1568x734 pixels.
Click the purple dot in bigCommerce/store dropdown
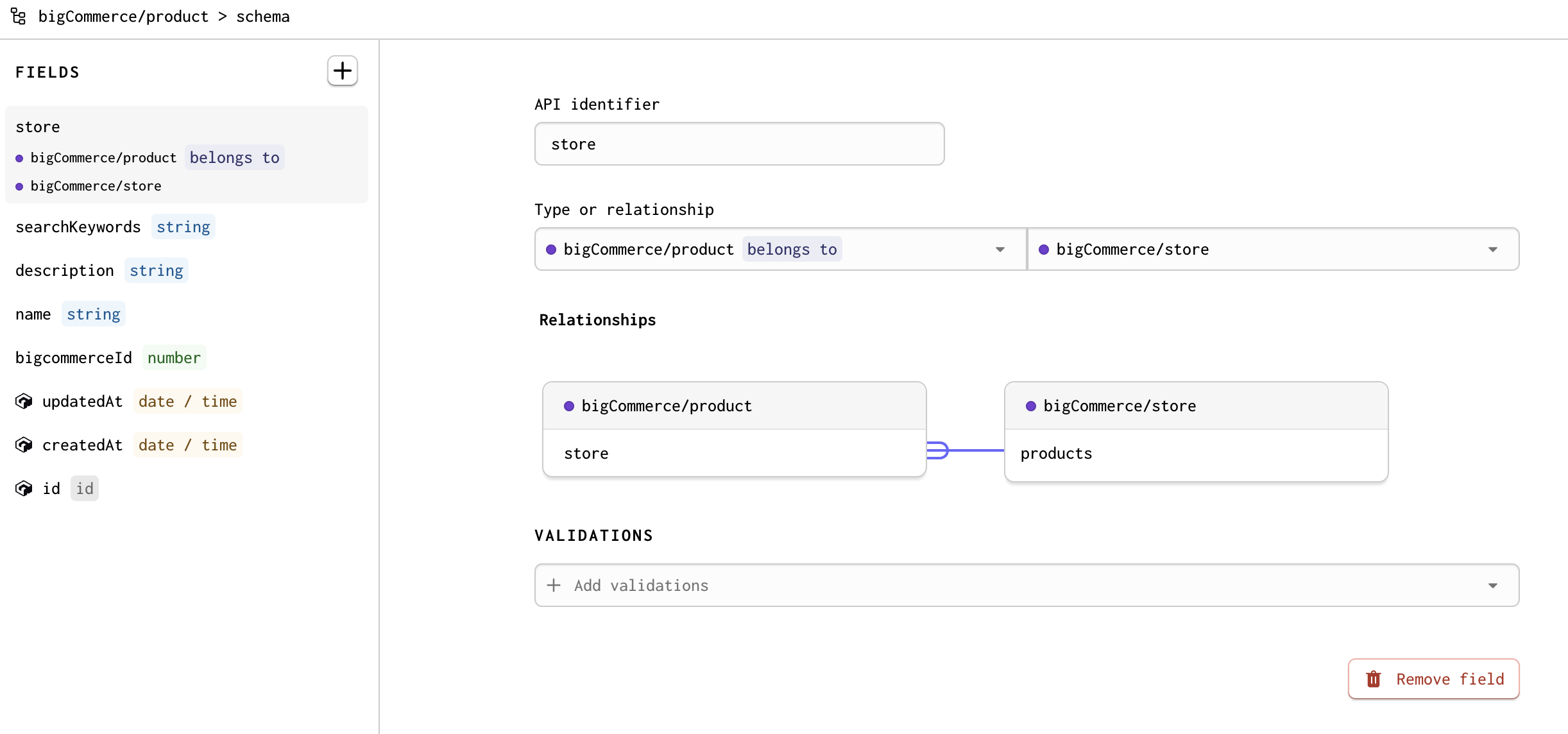(x=1044, y=249)
